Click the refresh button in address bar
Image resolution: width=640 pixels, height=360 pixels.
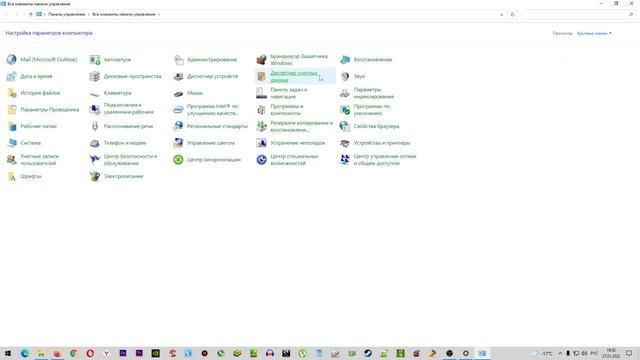click(x=513, y=14)
